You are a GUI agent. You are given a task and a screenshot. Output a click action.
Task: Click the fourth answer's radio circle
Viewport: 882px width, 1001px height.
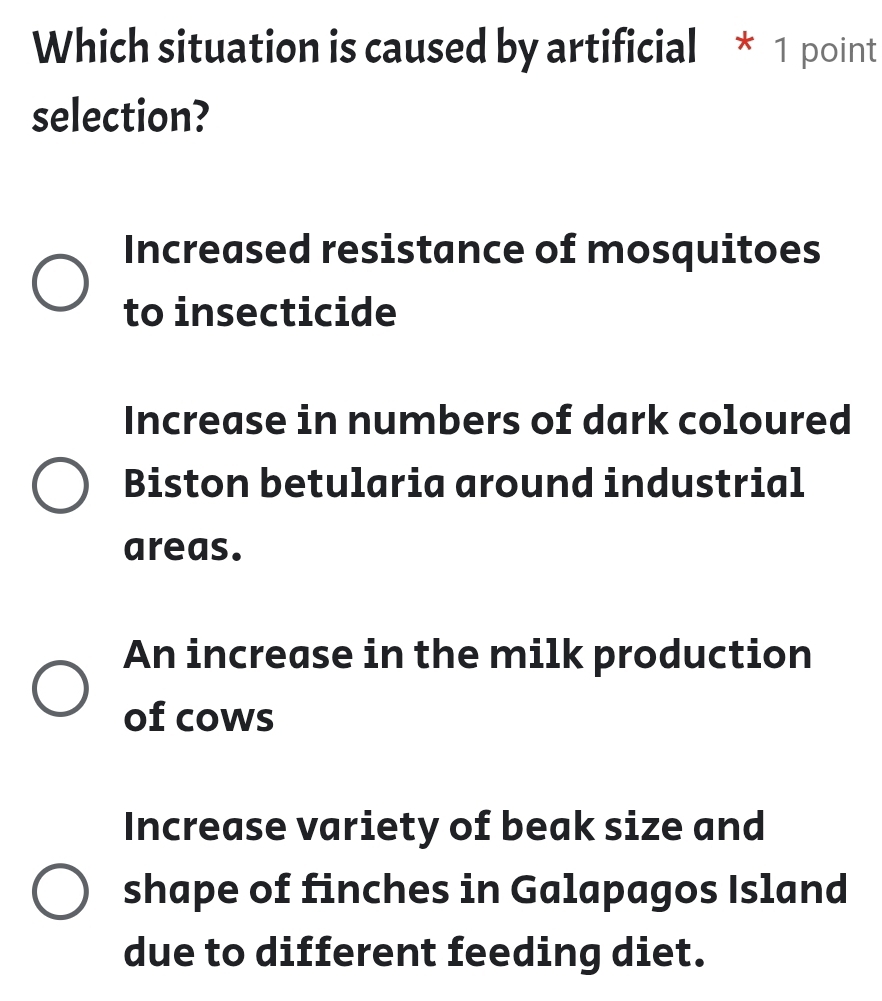(x=60, y=889)
